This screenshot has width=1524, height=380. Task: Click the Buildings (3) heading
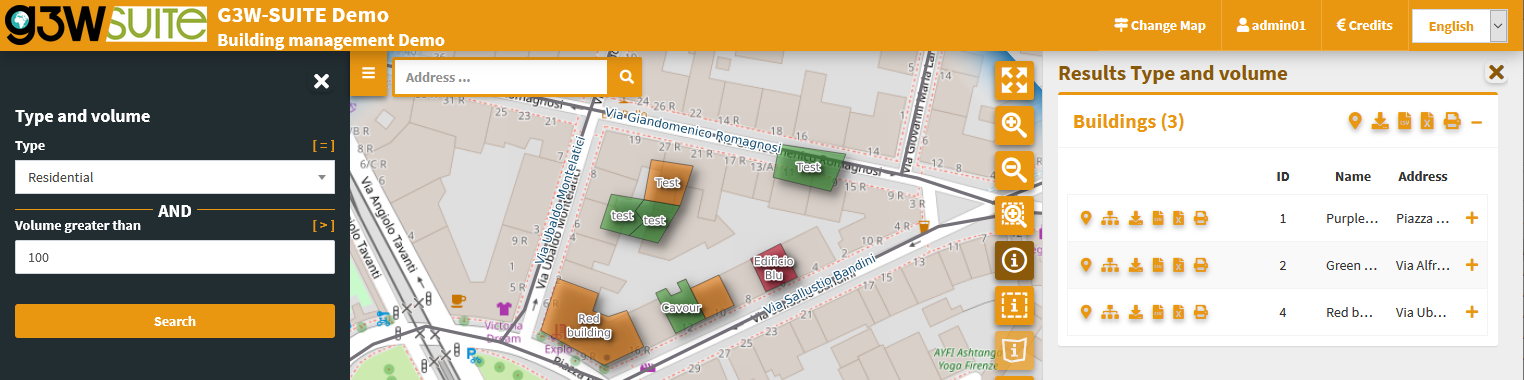tap(1128, 122)
